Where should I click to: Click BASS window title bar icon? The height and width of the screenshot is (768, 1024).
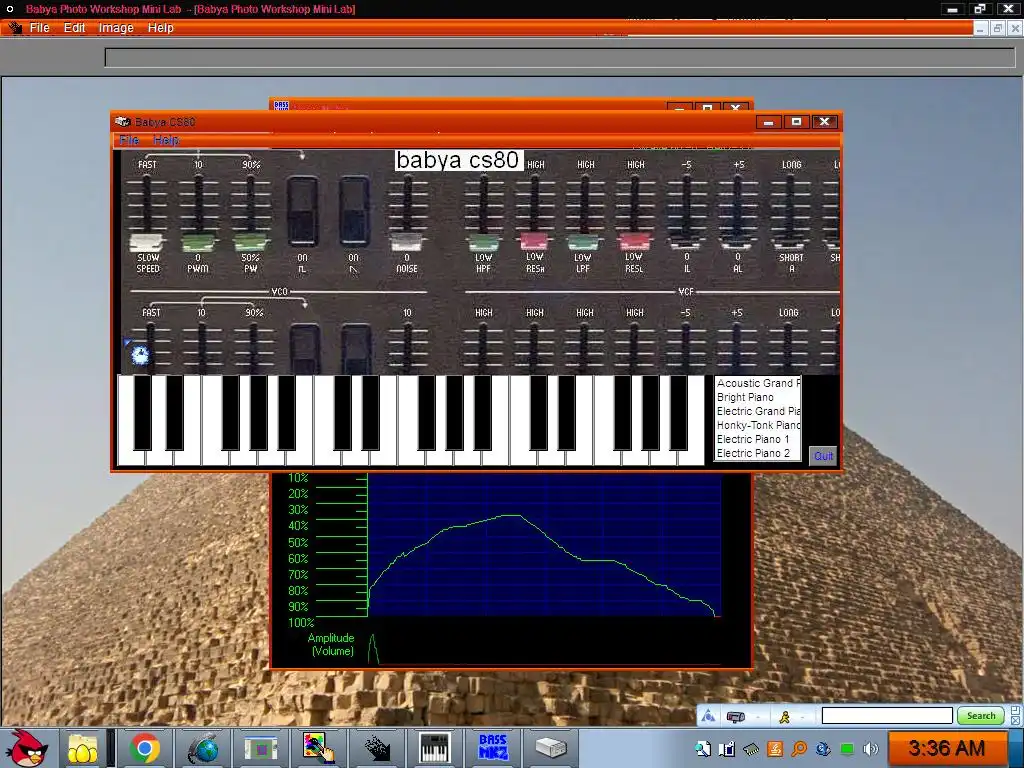click(281, 105)
